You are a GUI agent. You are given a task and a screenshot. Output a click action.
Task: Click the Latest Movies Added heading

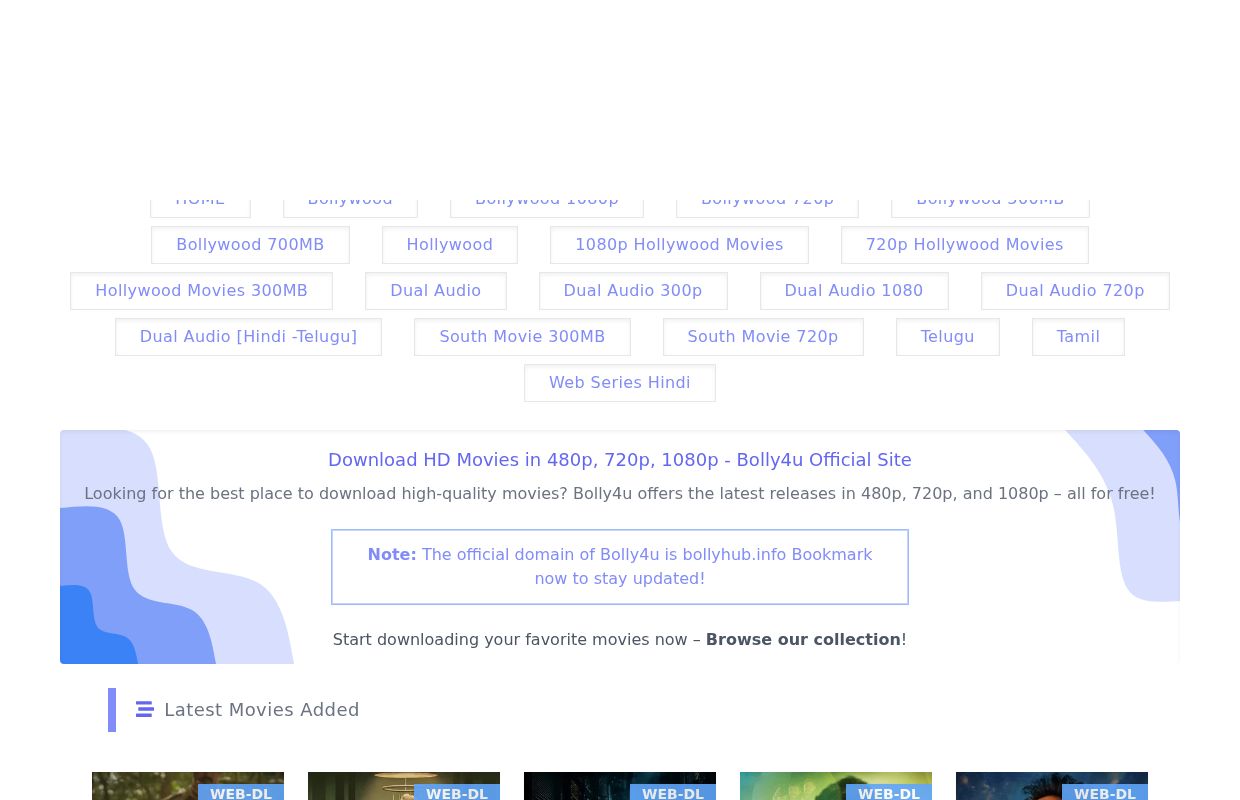tap(262, 710)
